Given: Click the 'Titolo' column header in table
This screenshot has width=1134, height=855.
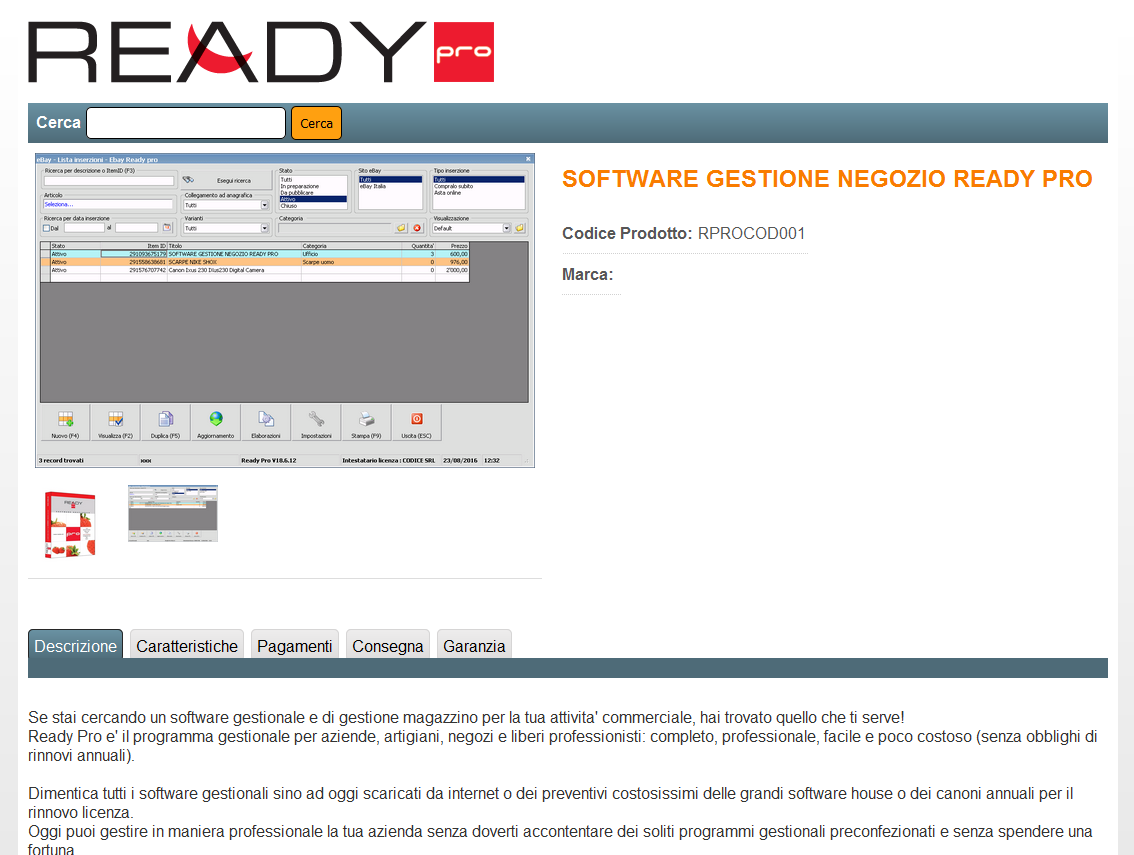Looking at the screenshot, I should [x=234, y=246].
